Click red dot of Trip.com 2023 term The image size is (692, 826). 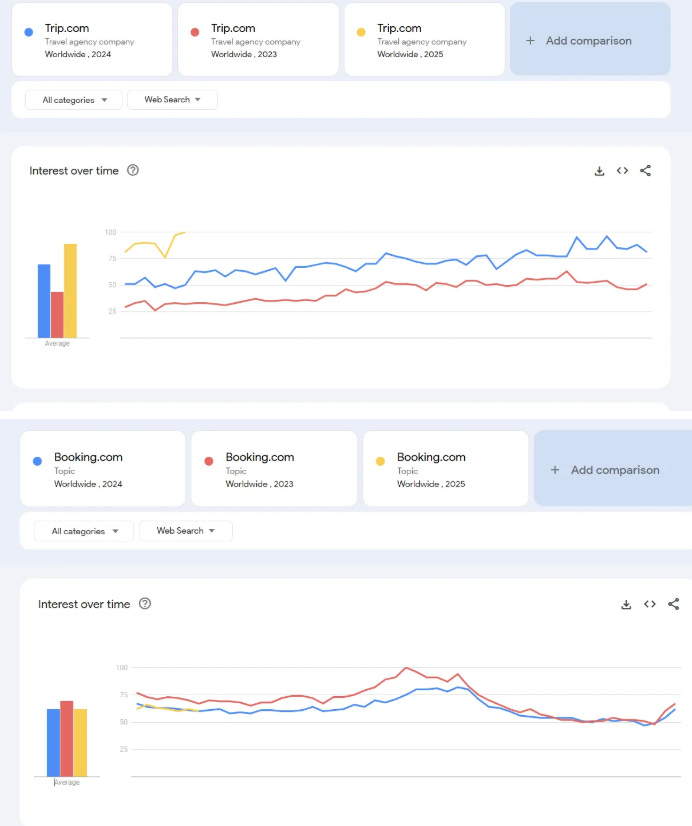click(x=195, y=32)
